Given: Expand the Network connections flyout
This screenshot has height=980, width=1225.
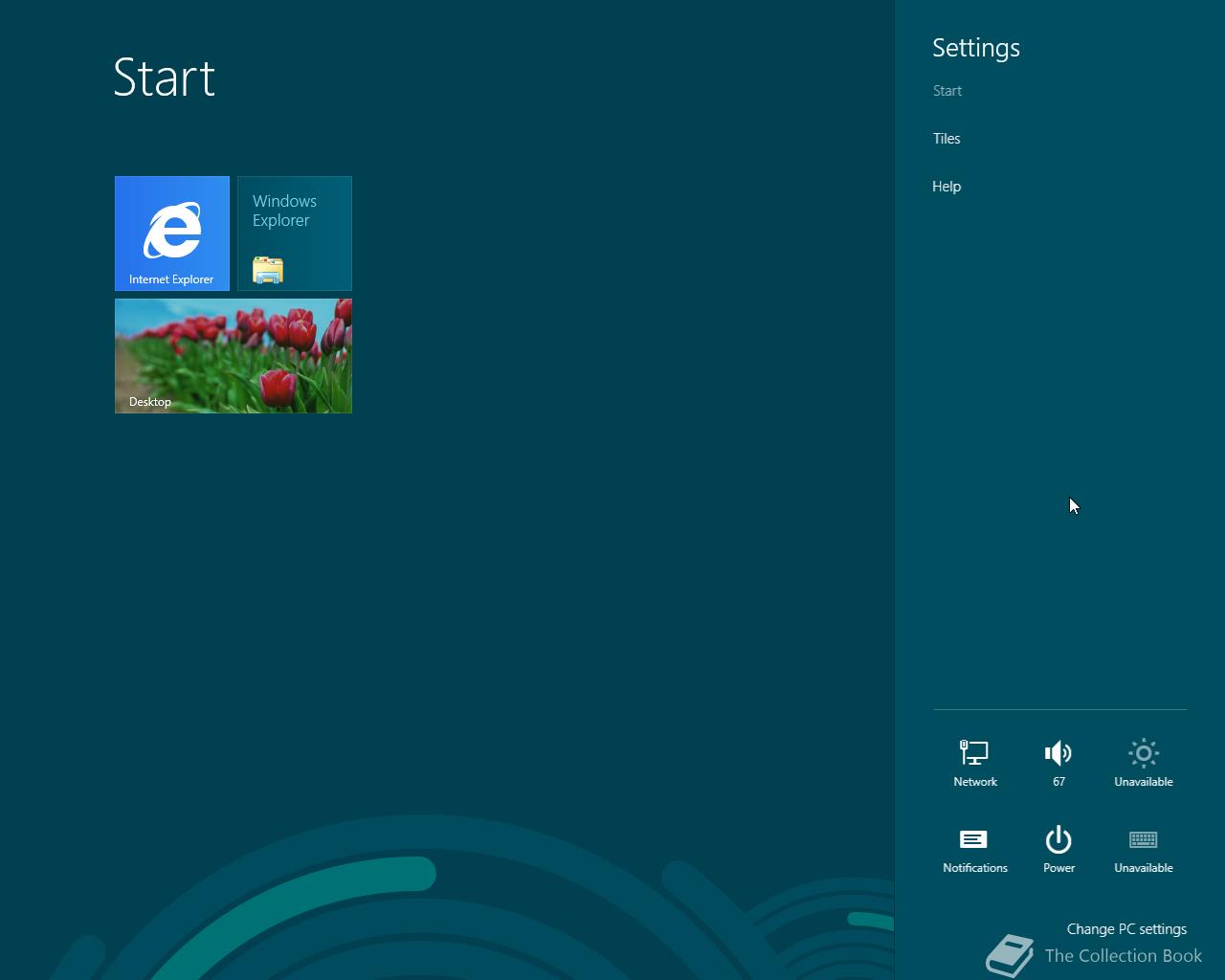Looking at the screenshot, I should [974, 761].
